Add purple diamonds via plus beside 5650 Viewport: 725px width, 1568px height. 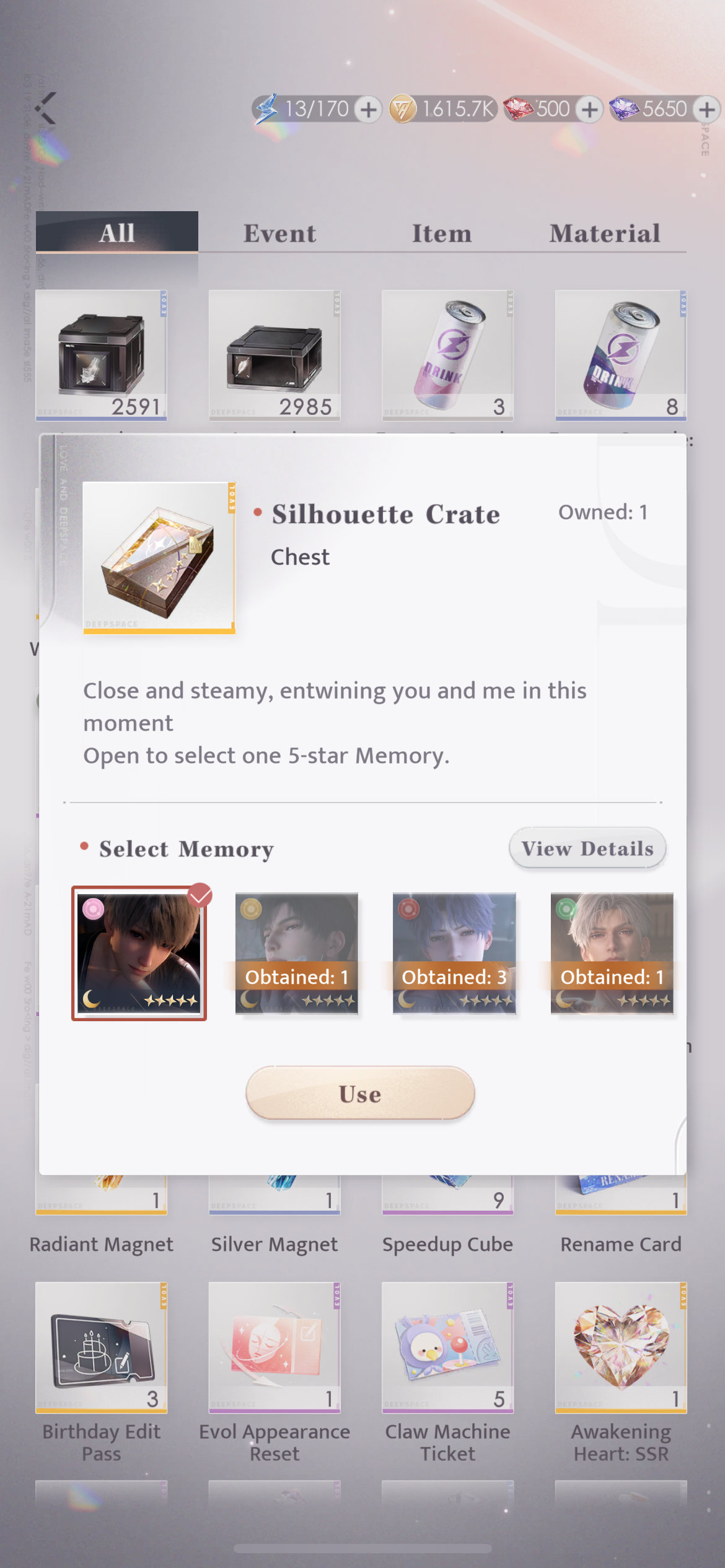pyautogui.click(x=706, y=110)
